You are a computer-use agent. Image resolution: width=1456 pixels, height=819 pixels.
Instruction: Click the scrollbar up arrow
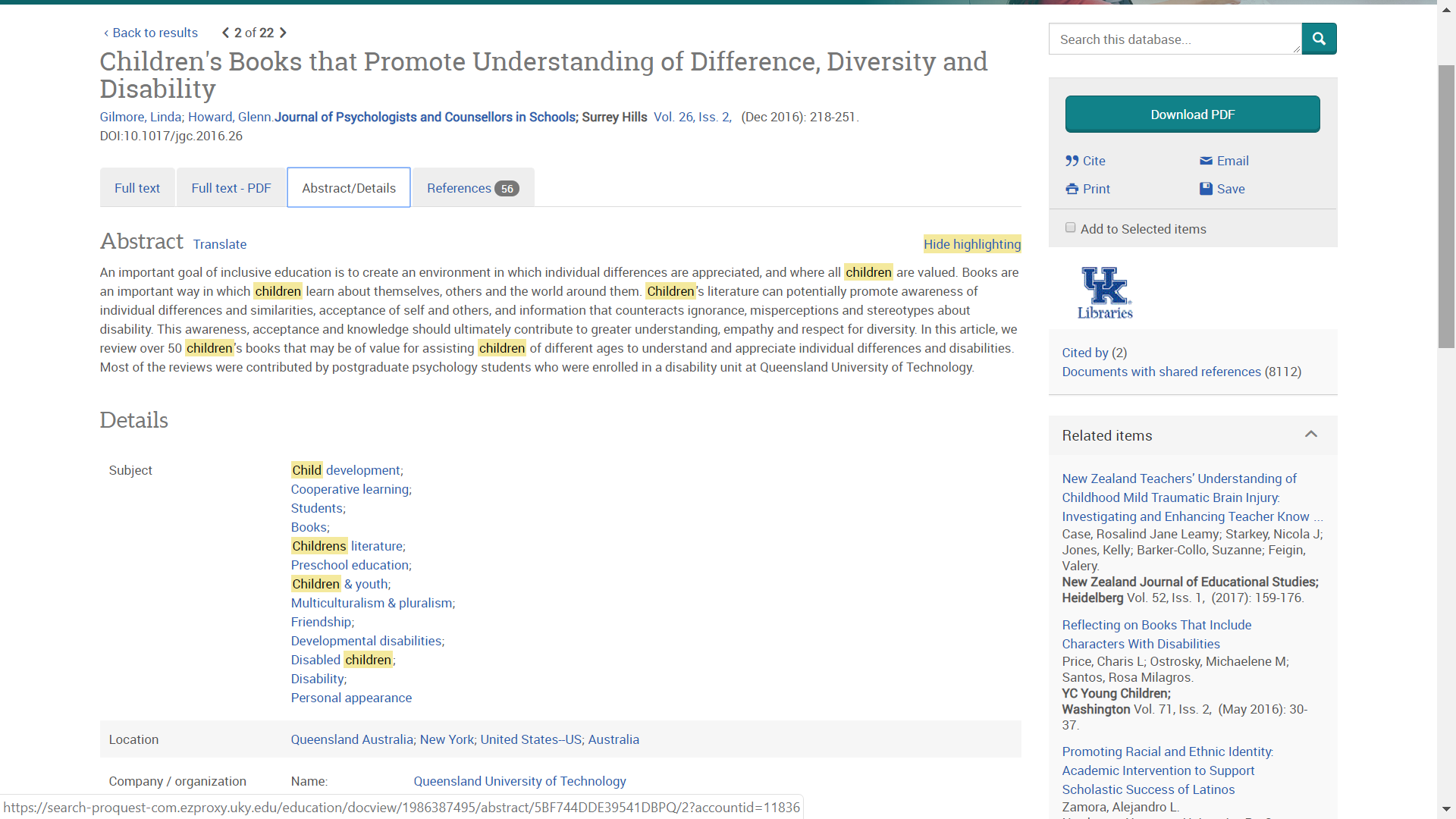click(1446, 8)
